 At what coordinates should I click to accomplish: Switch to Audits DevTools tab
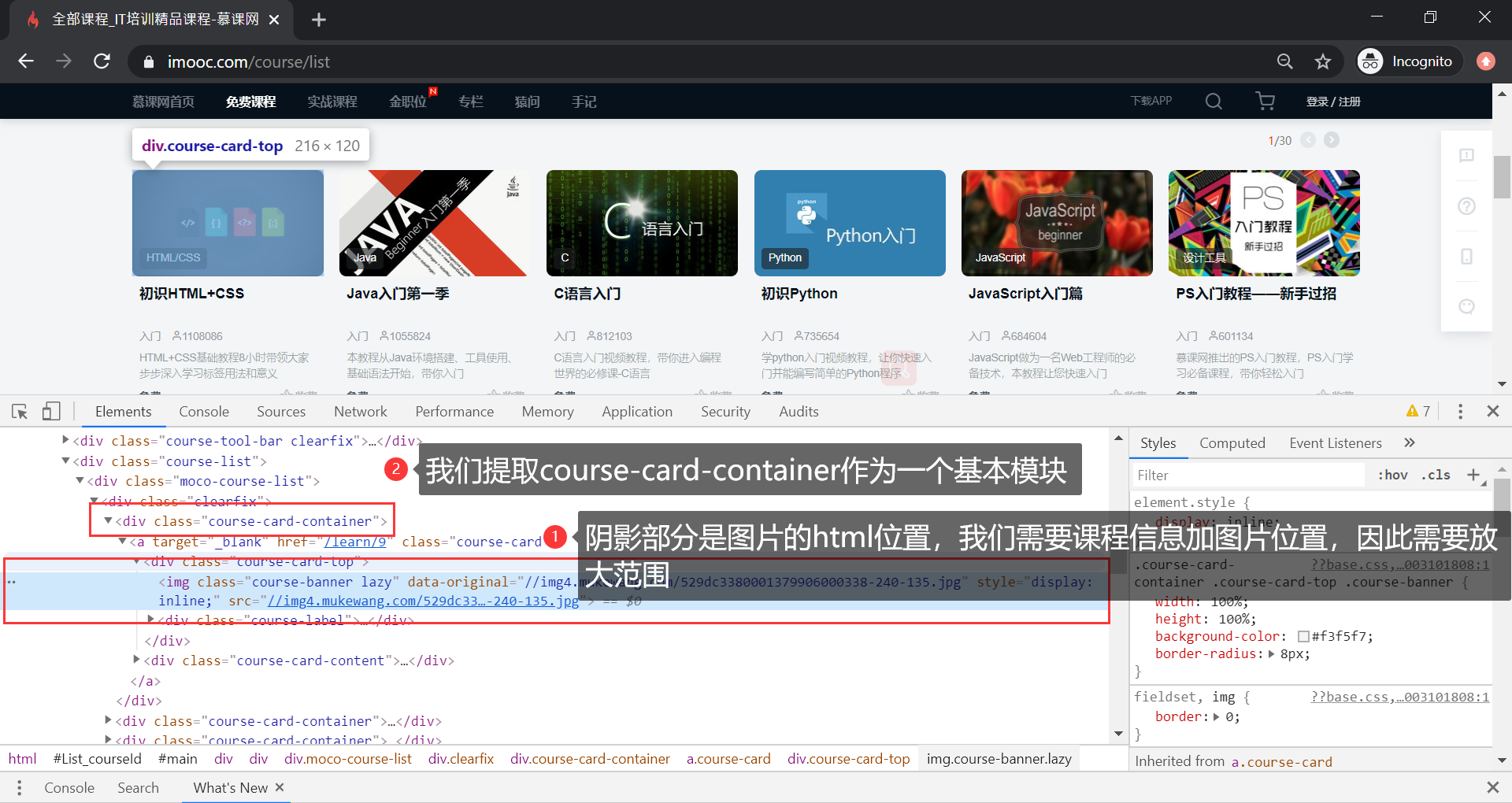(799, 411)
